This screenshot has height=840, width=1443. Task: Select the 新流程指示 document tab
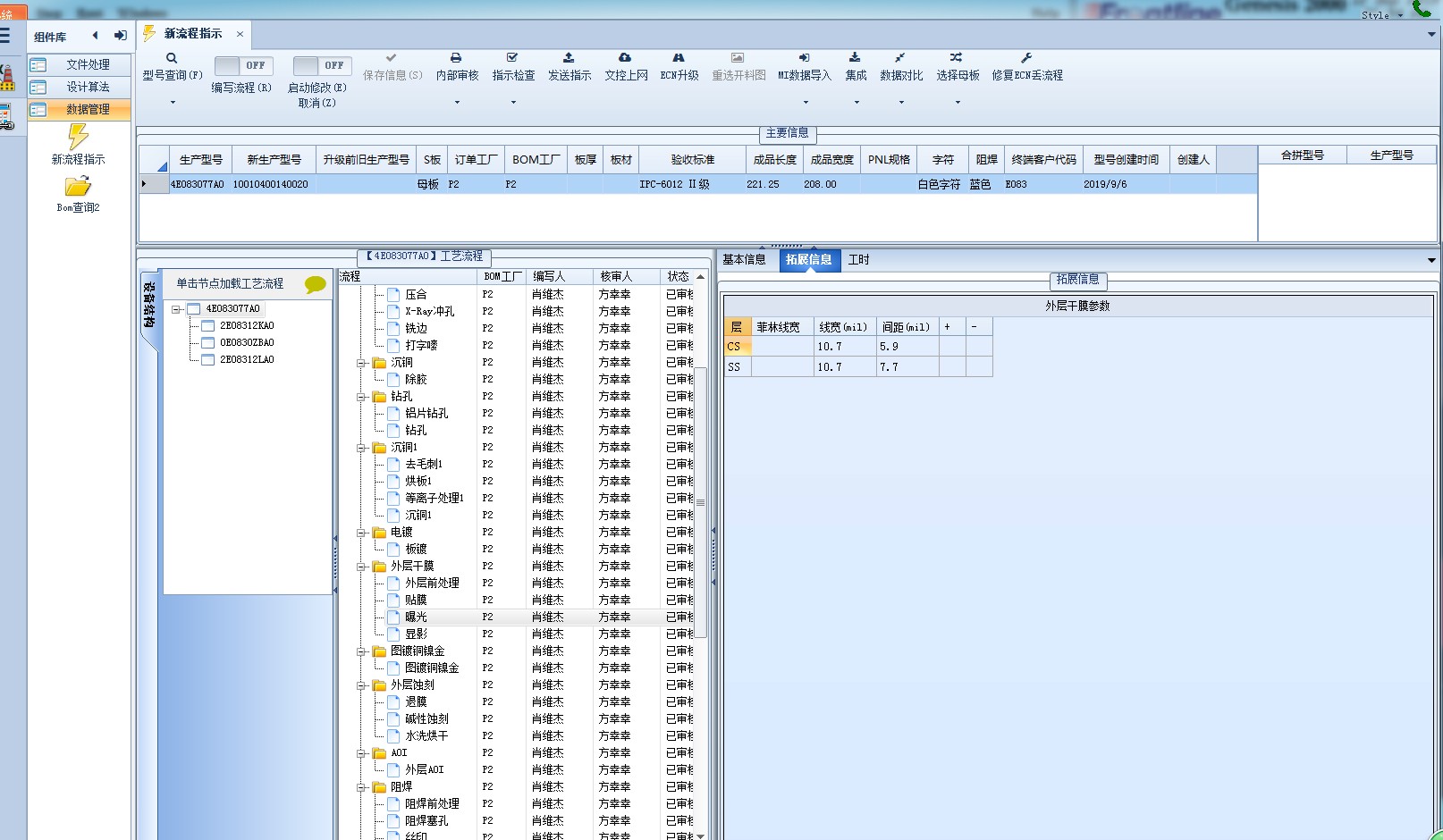(x=193, y=34)
